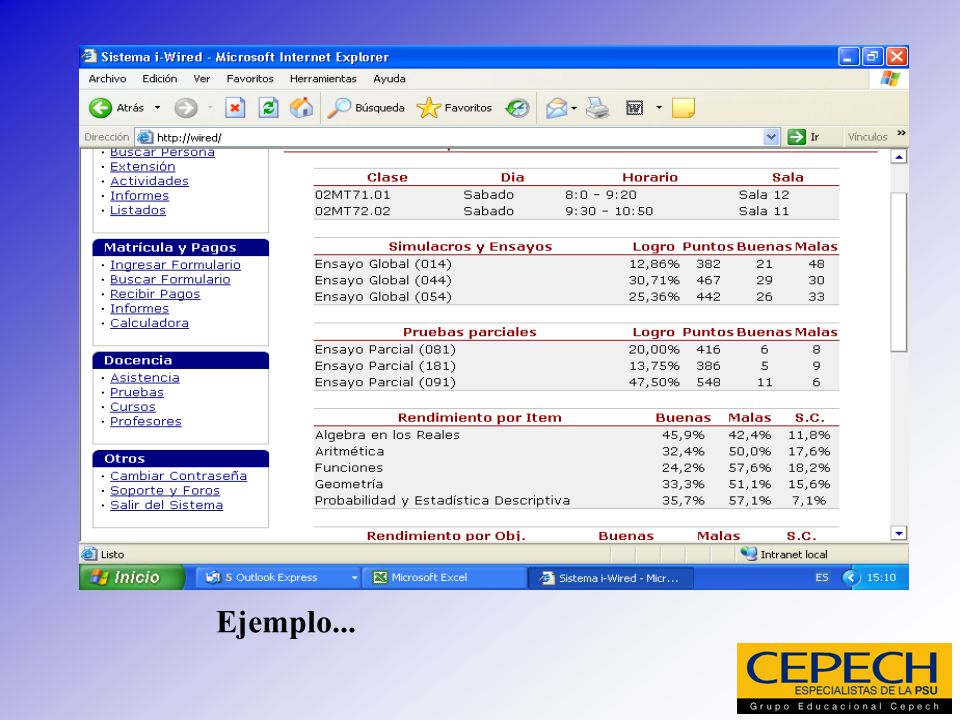Open dropdown arrow next to Word icon
960x720 pixels.
point(659,108)
